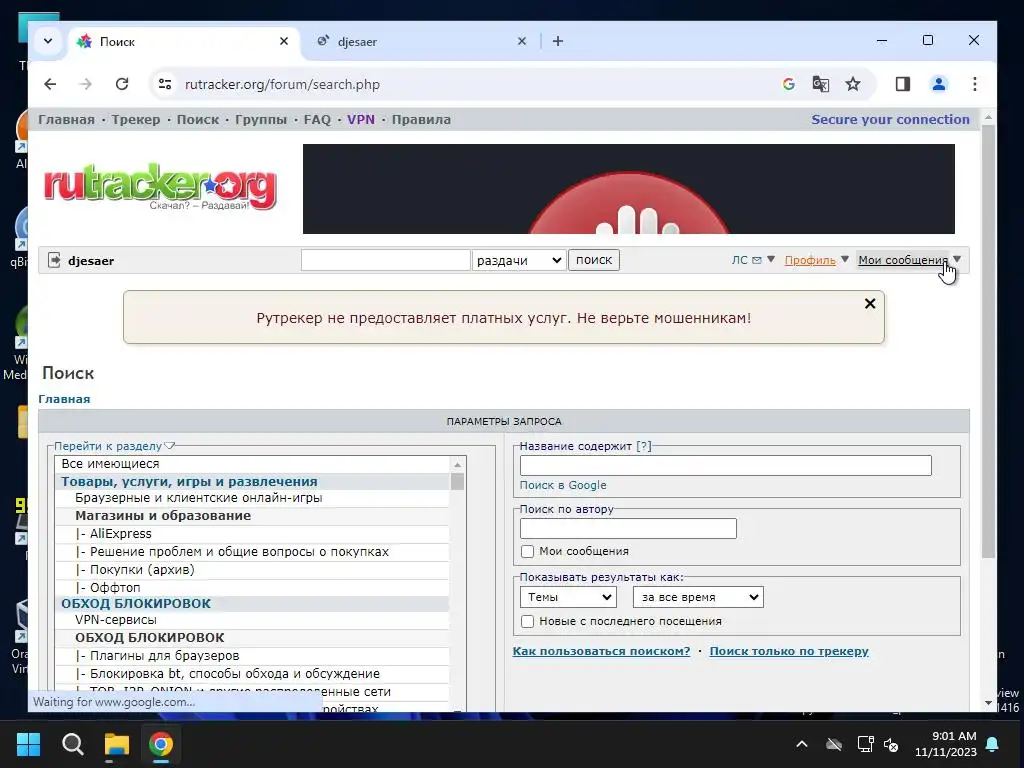The width and height of the screenshot is (1024, 768).
Task: Open Главная in top navigation
Action: pos(66,120)
